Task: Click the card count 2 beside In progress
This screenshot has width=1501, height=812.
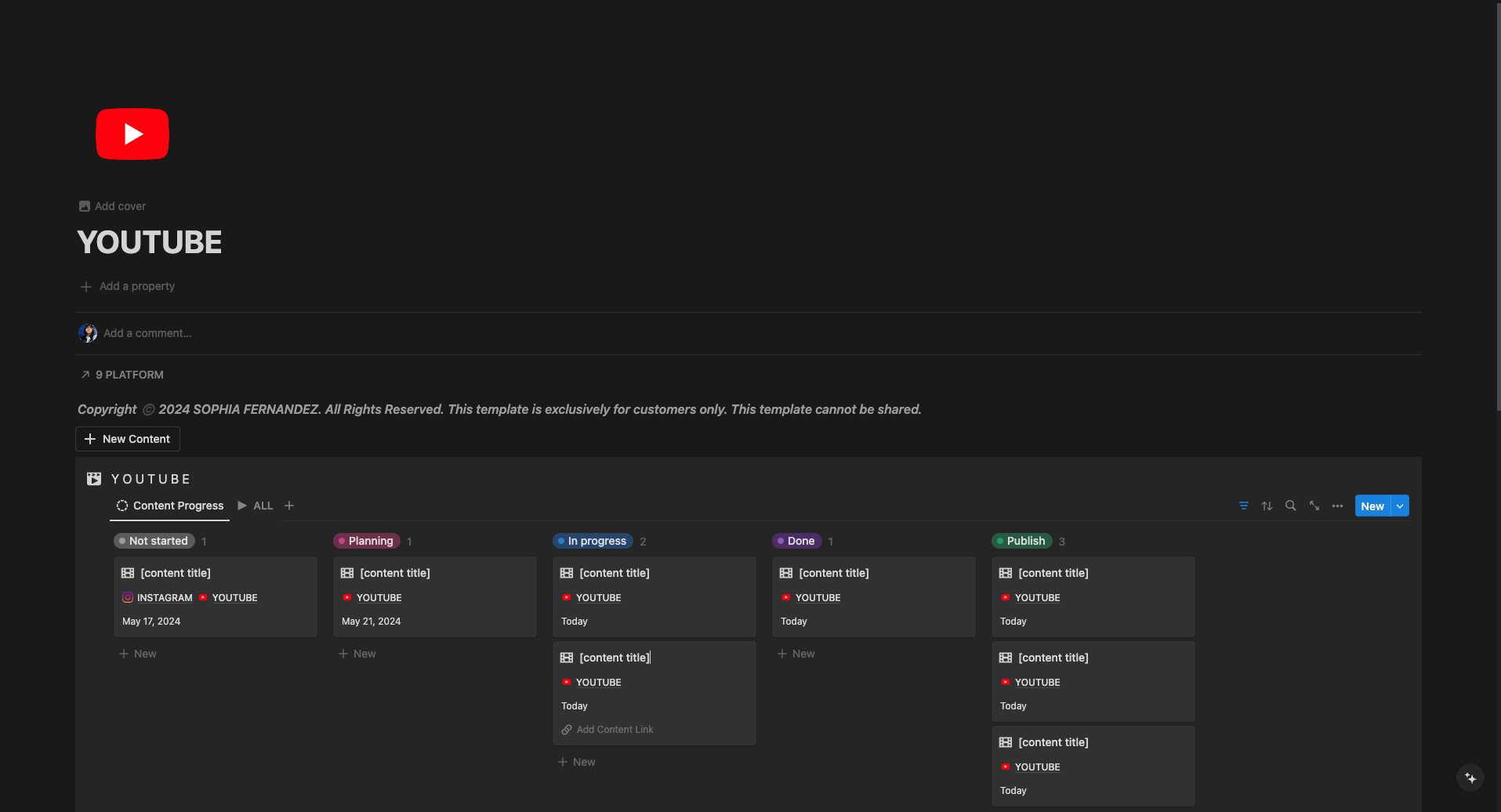Action: pyautogui.click(x=643, y=542)
